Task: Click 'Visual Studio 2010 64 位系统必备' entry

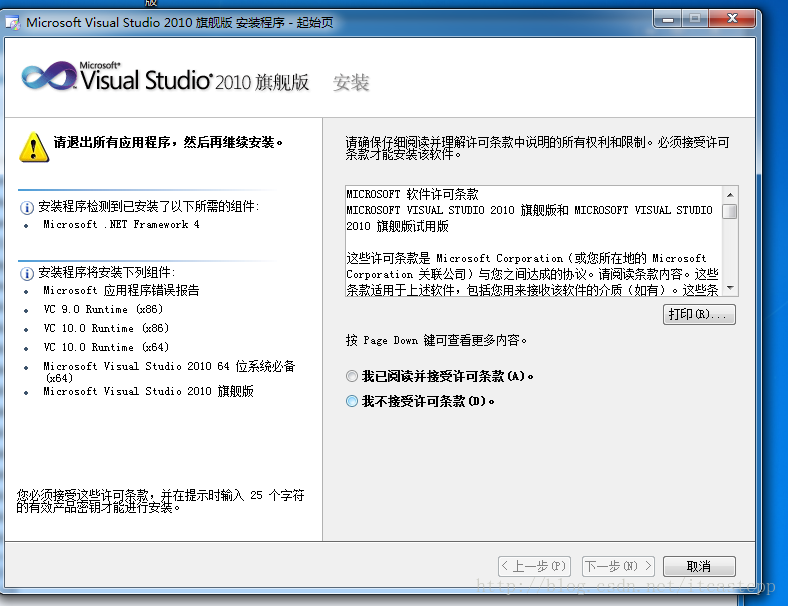Action: pos(169,371)
